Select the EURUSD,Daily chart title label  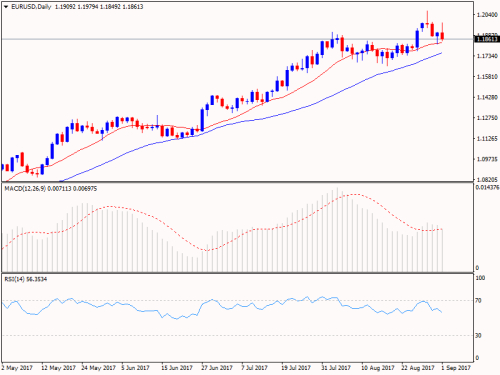click(x=31, y=7)
